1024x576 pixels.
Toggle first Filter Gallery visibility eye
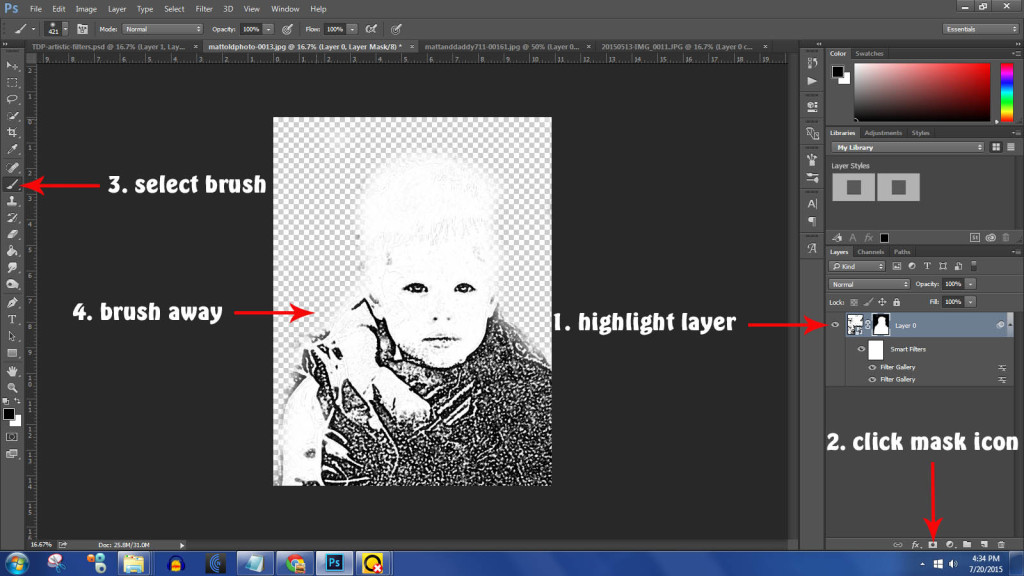(872, 367)
